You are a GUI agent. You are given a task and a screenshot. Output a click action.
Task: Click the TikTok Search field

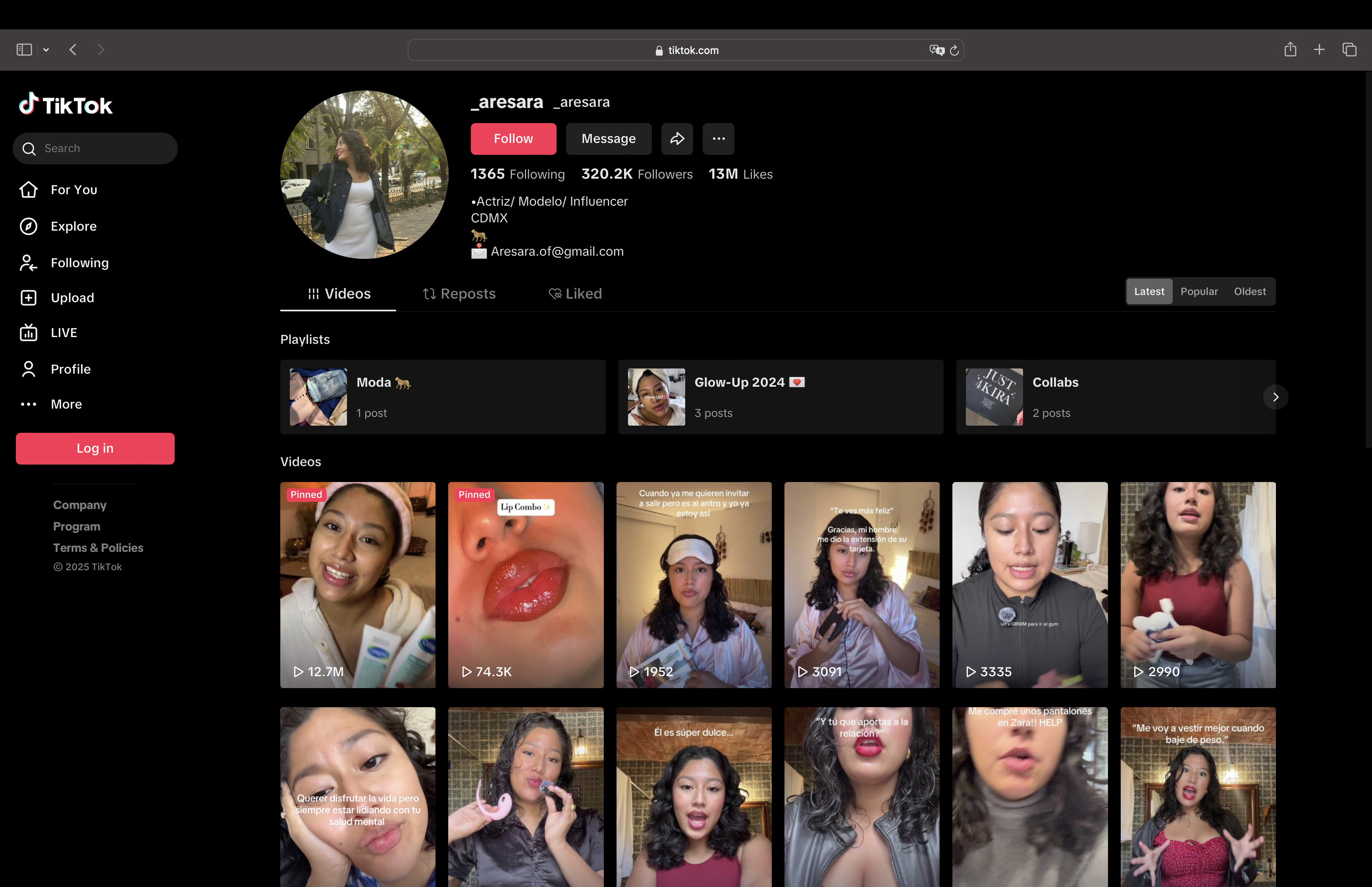click(95, 148)
